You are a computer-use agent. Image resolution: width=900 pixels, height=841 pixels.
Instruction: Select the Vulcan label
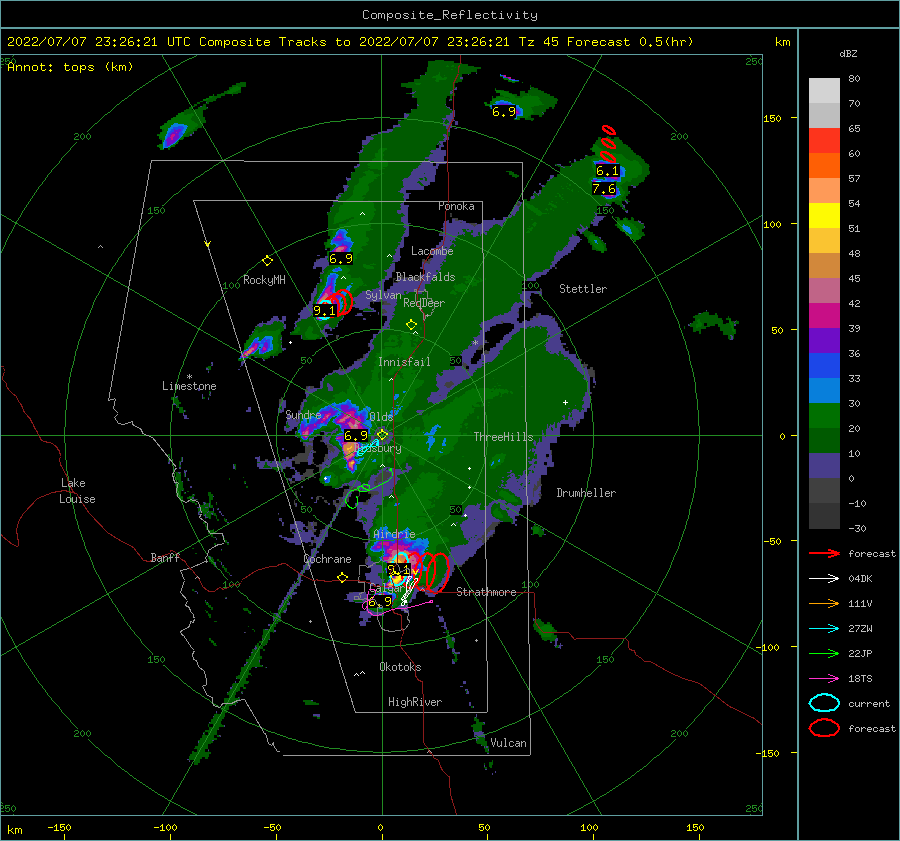click(508, 743)
